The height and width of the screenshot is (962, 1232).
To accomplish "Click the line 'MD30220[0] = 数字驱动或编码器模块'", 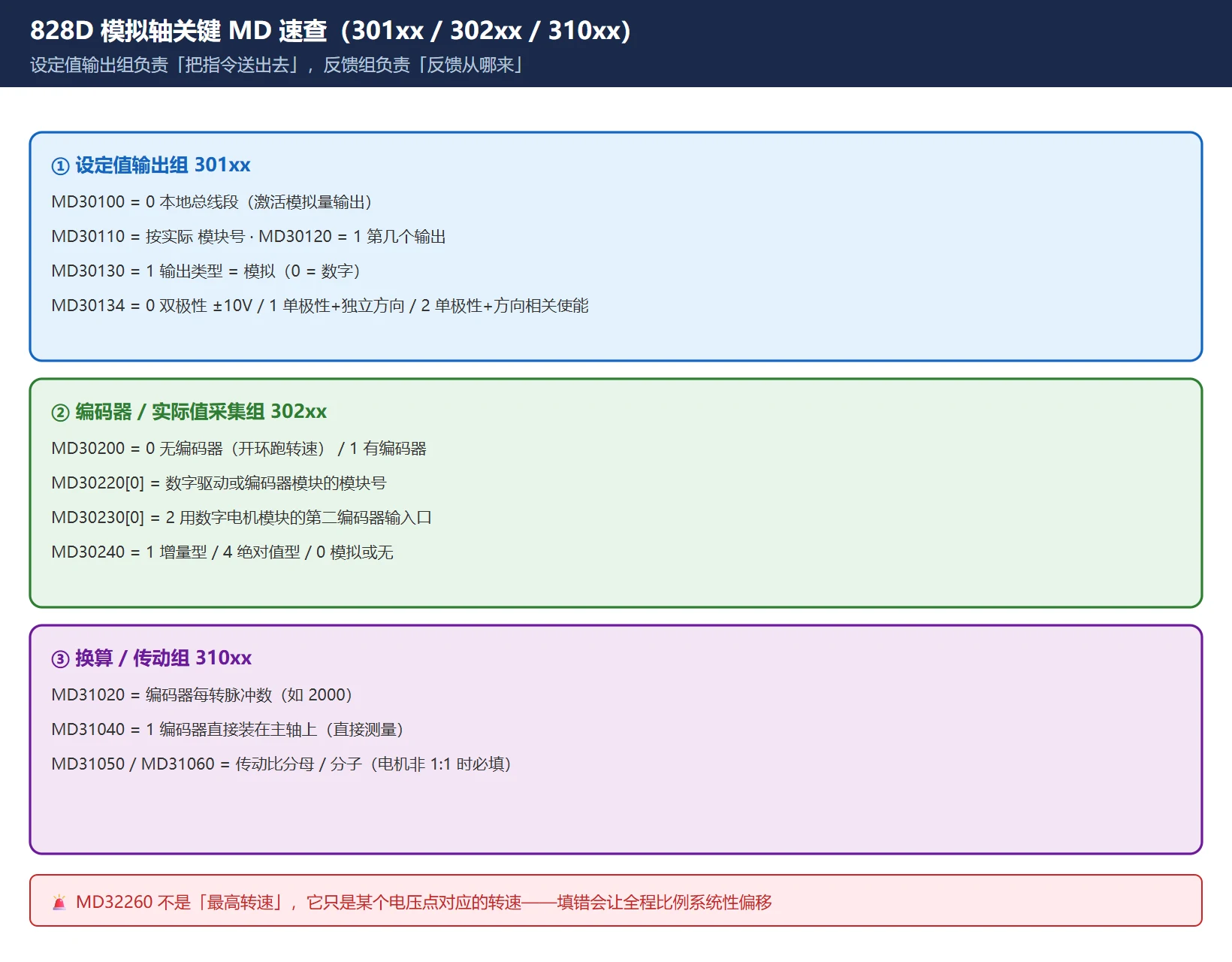I will (219, 483).
